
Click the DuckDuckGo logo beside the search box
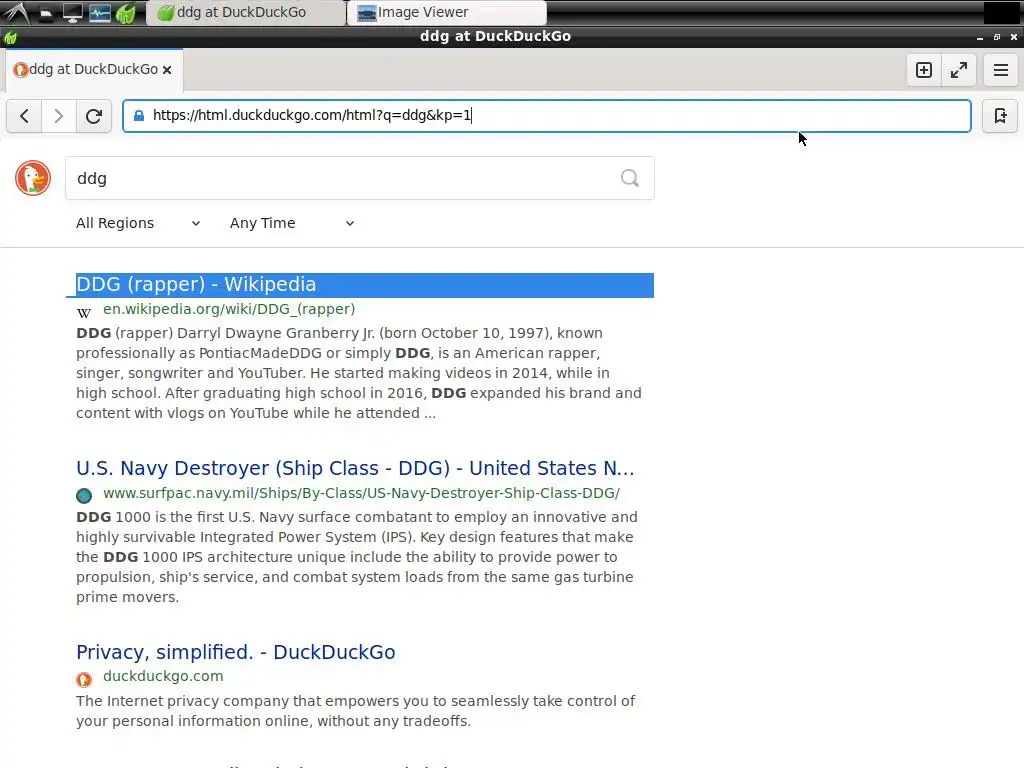pyautogui.click(x=33, y=178)
